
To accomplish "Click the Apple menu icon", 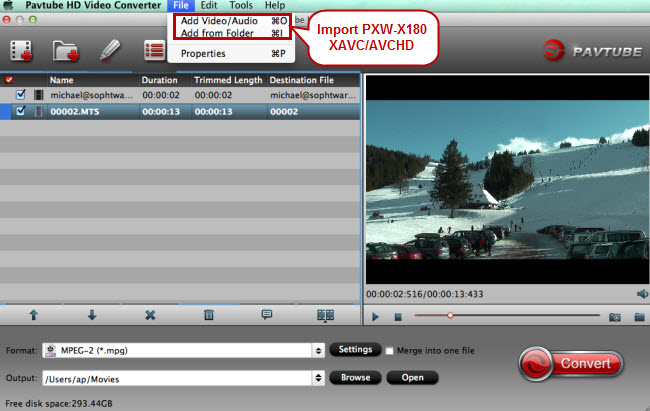I will point(8,5).
